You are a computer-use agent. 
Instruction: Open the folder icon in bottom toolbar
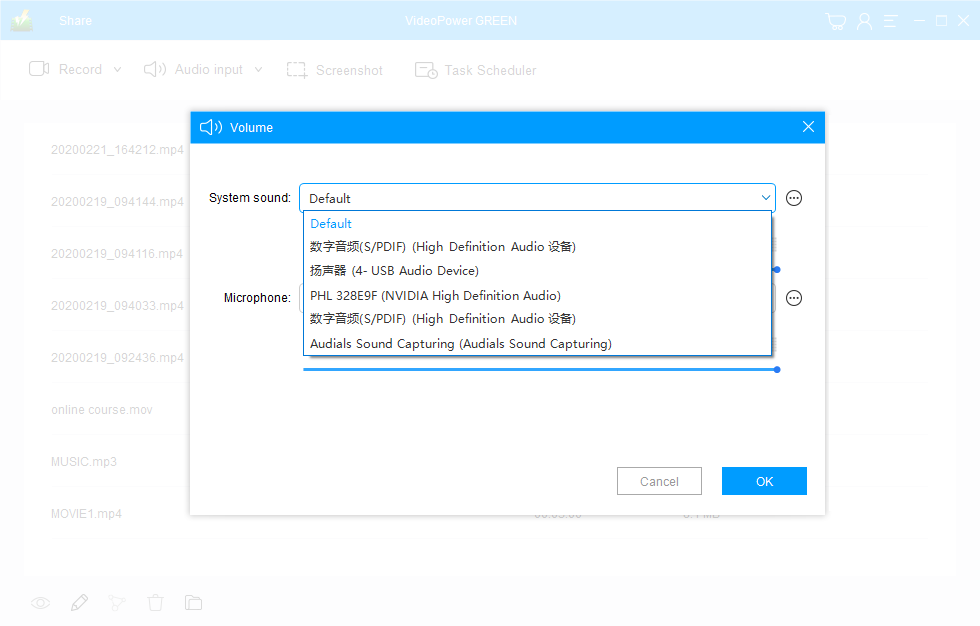(x=193, y=603)
